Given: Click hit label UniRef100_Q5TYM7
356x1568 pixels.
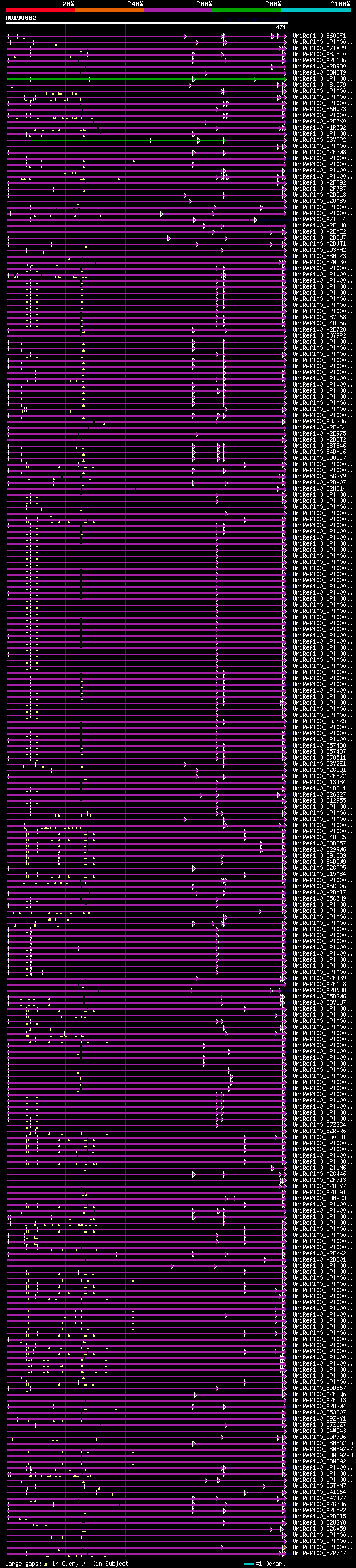Looking at the screenshot, I should pos(319,1485).
